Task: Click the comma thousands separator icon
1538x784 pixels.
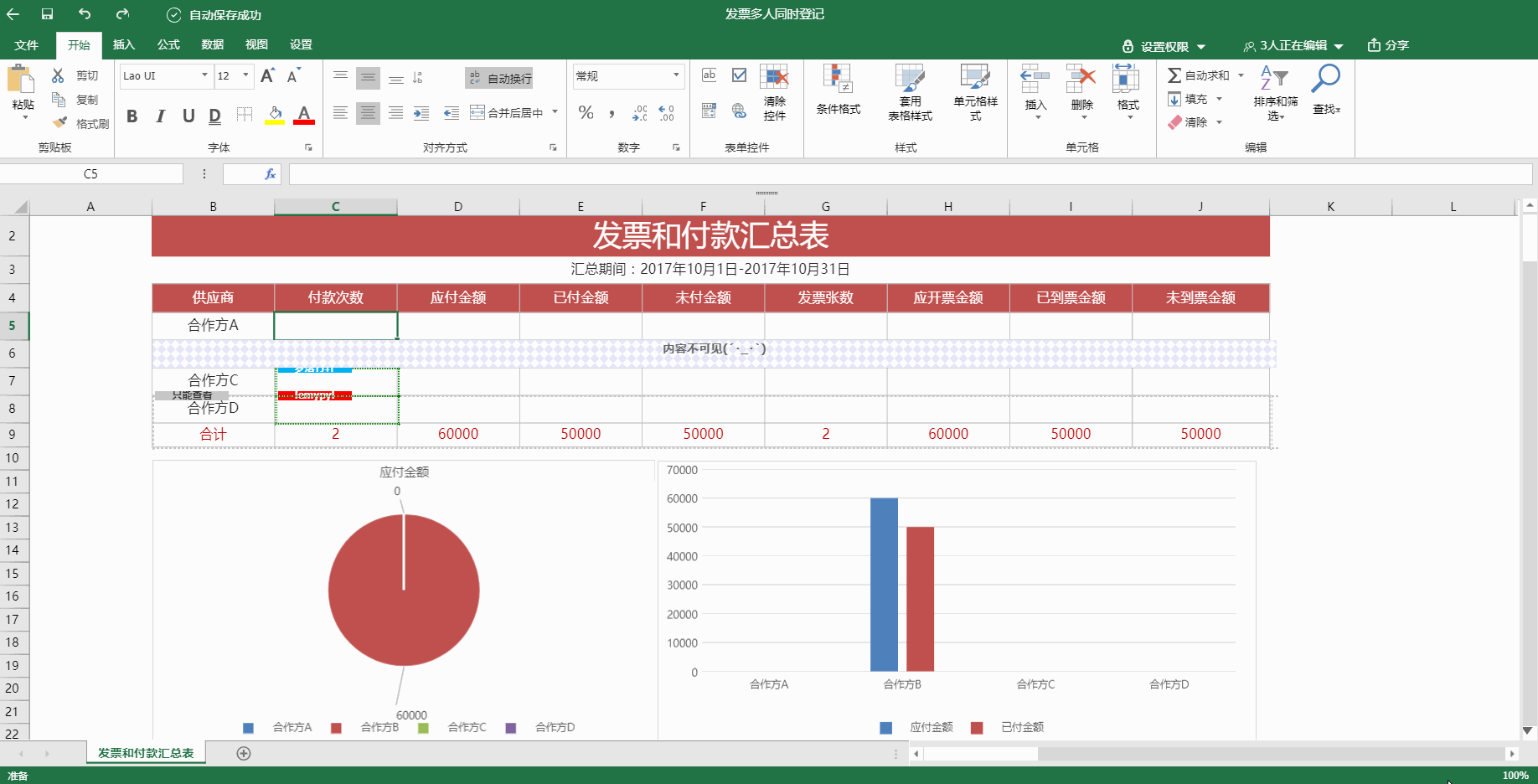Action: pyautogui.click(x=612, y=113)
